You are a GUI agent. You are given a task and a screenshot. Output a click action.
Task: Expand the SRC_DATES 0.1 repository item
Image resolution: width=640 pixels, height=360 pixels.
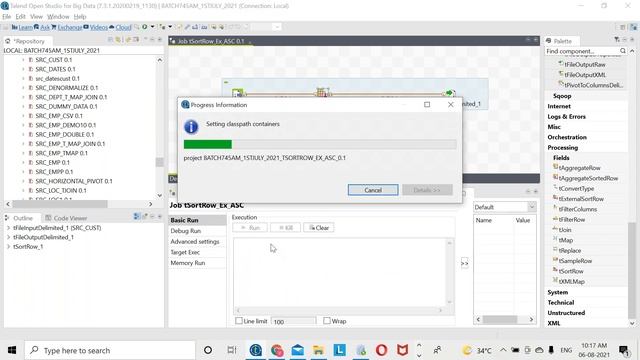23,69
